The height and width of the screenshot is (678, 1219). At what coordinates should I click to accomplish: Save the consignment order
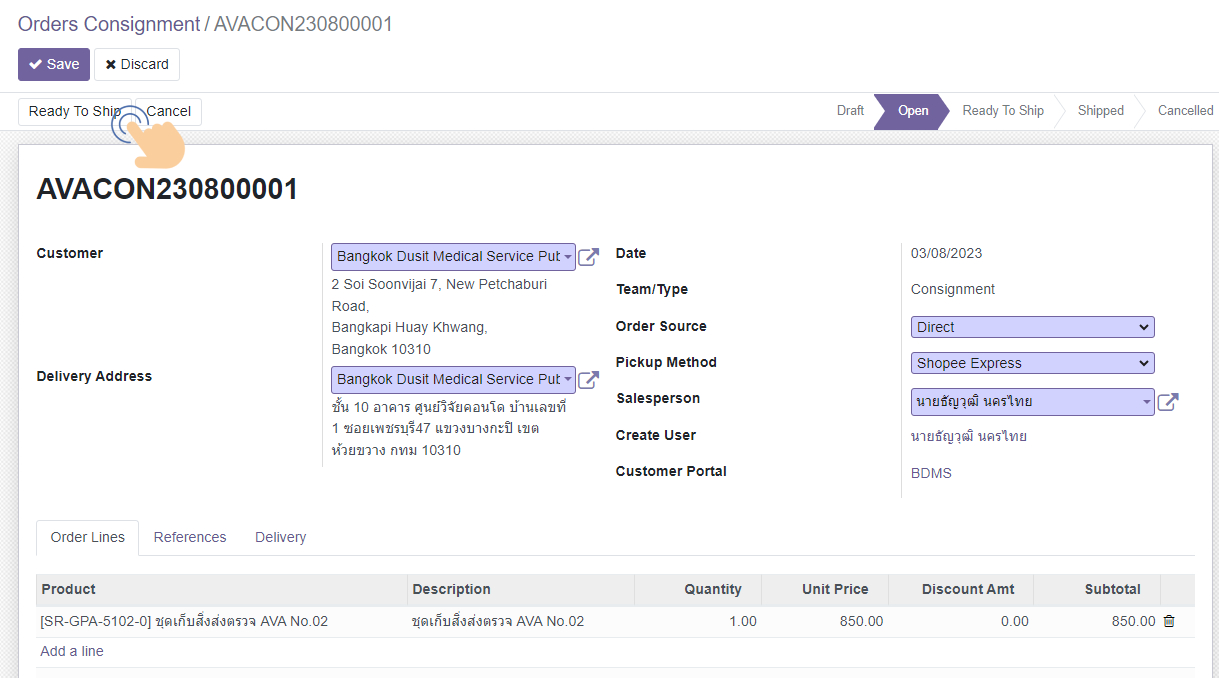[x=54, y=64]
